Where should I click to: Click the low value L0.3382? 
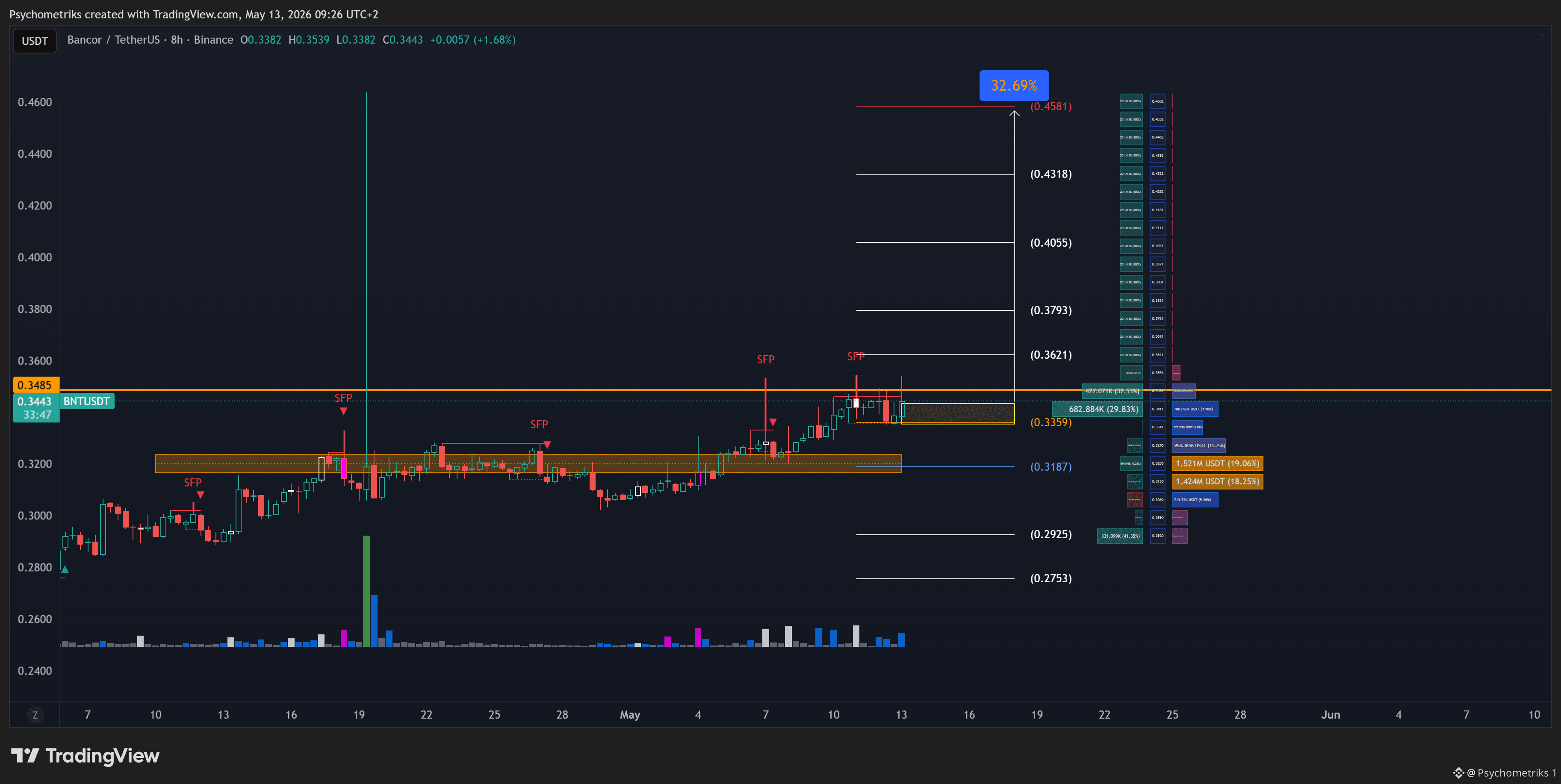click(356, 40)
